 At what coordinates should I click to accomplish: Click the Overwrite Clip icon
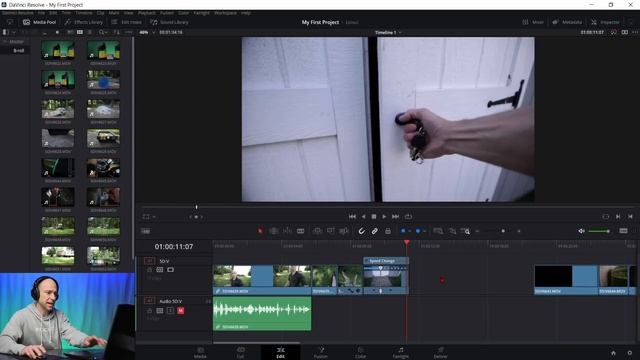pyautogui.click(x=331, y=231)
